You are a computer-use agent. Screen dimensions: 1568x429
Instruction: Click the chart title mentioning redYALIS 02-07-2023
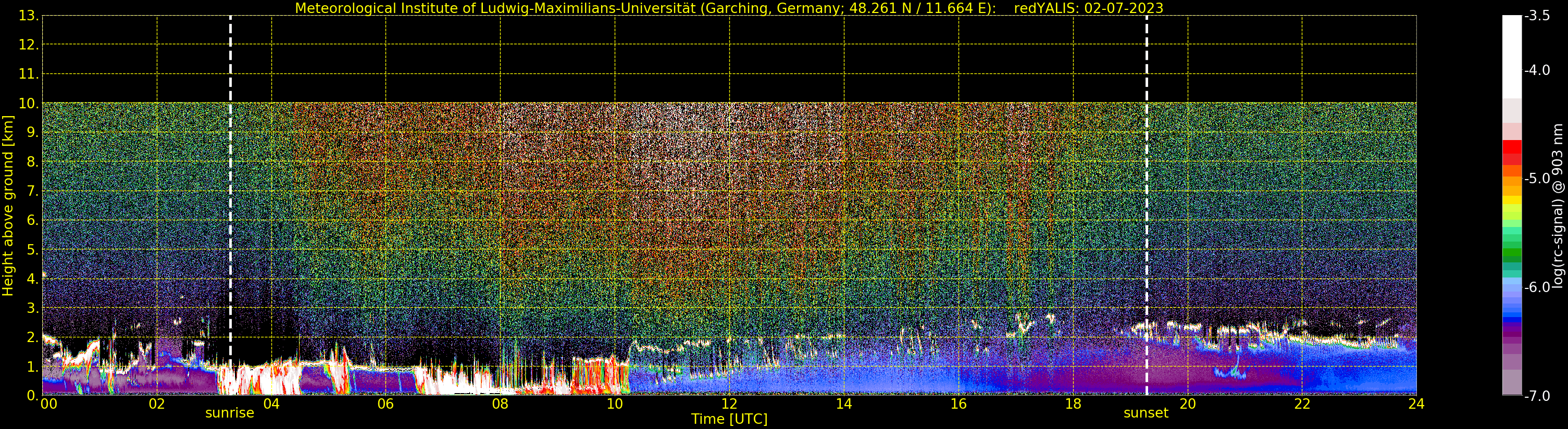[x=729, y=8]
